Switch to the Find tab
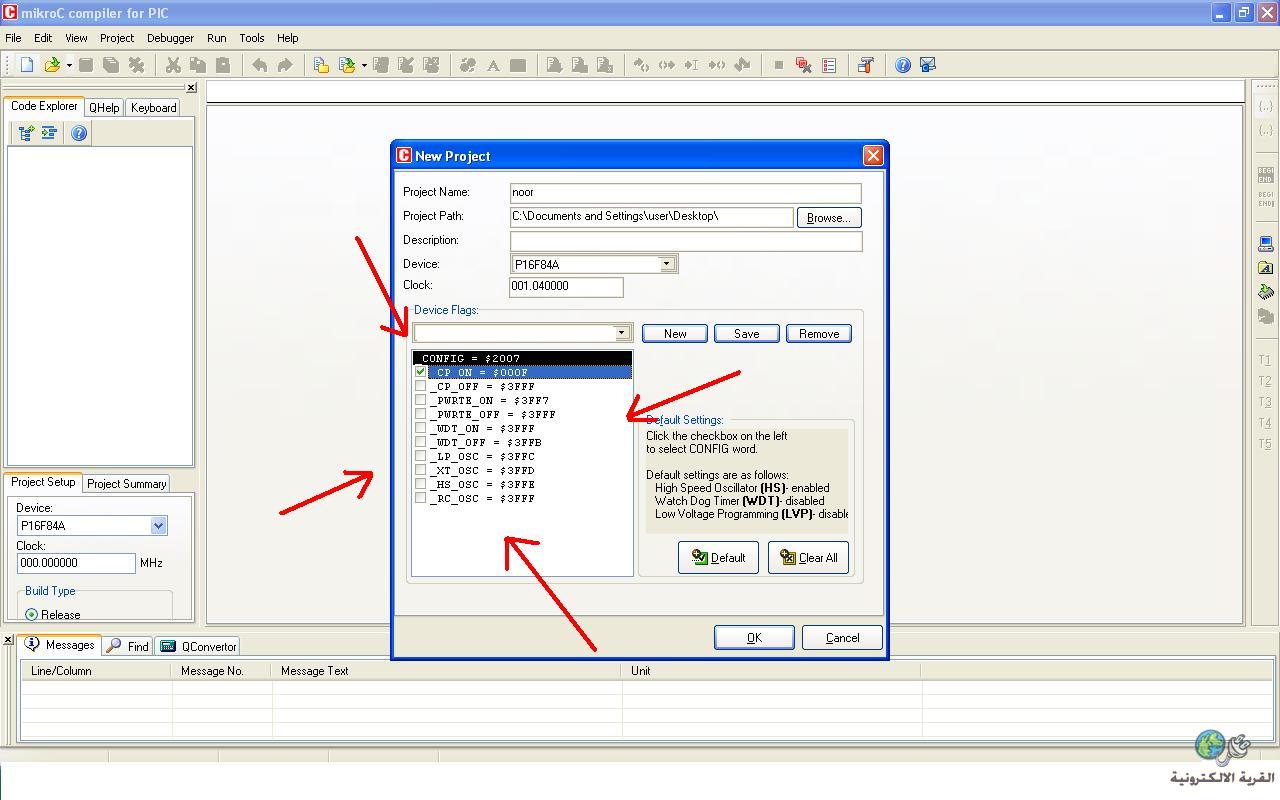 click(x=128, y=646)
